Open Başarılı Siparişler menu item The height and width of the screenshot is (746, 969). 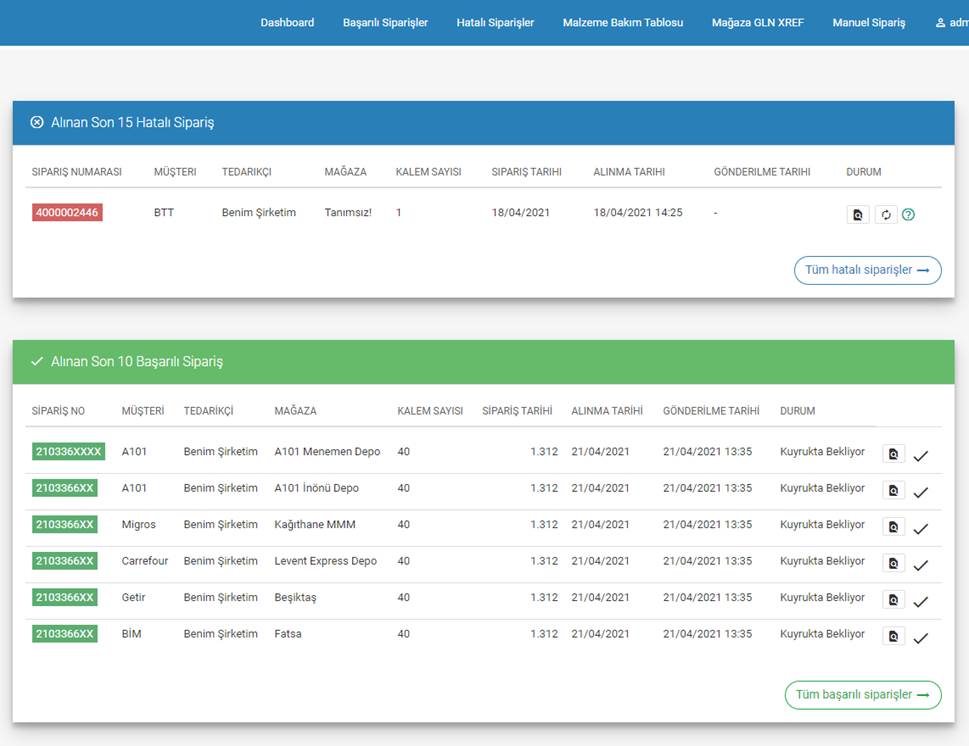point(385,23)
